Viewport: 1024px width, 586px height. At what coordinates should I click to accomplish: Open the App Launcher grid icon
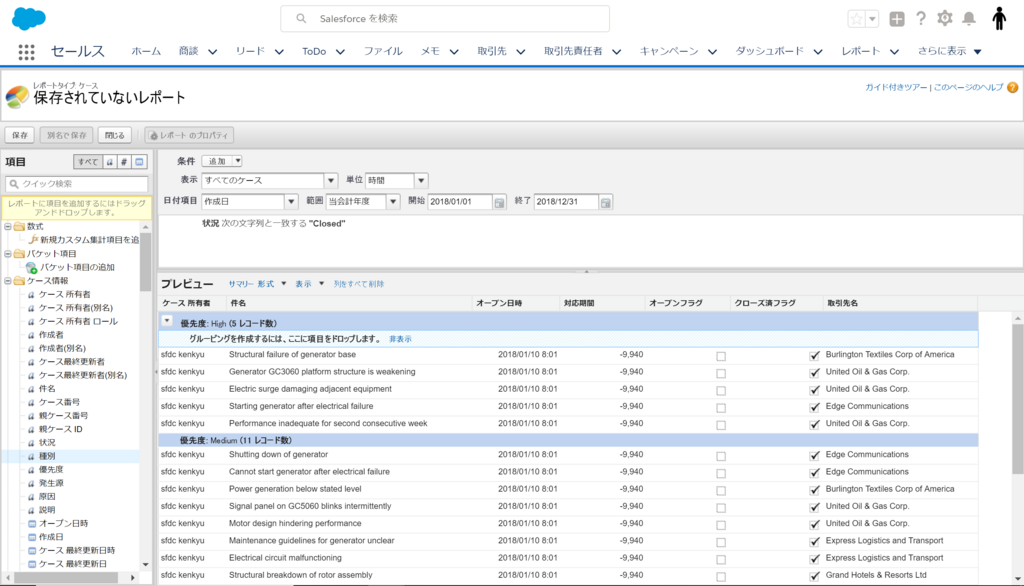click(x=26, y=52)
